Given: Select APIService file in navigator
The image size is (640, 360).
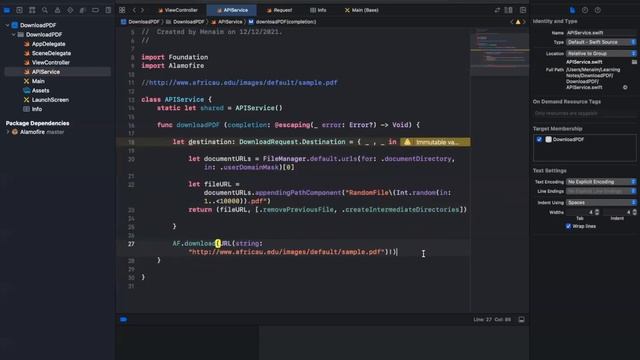Looking at the screenshot, I should tap(58, 72).
